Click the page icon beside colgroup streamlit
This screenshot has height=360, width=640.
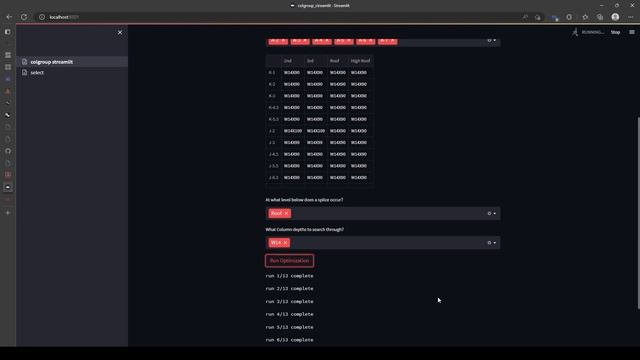click(24, 62)
